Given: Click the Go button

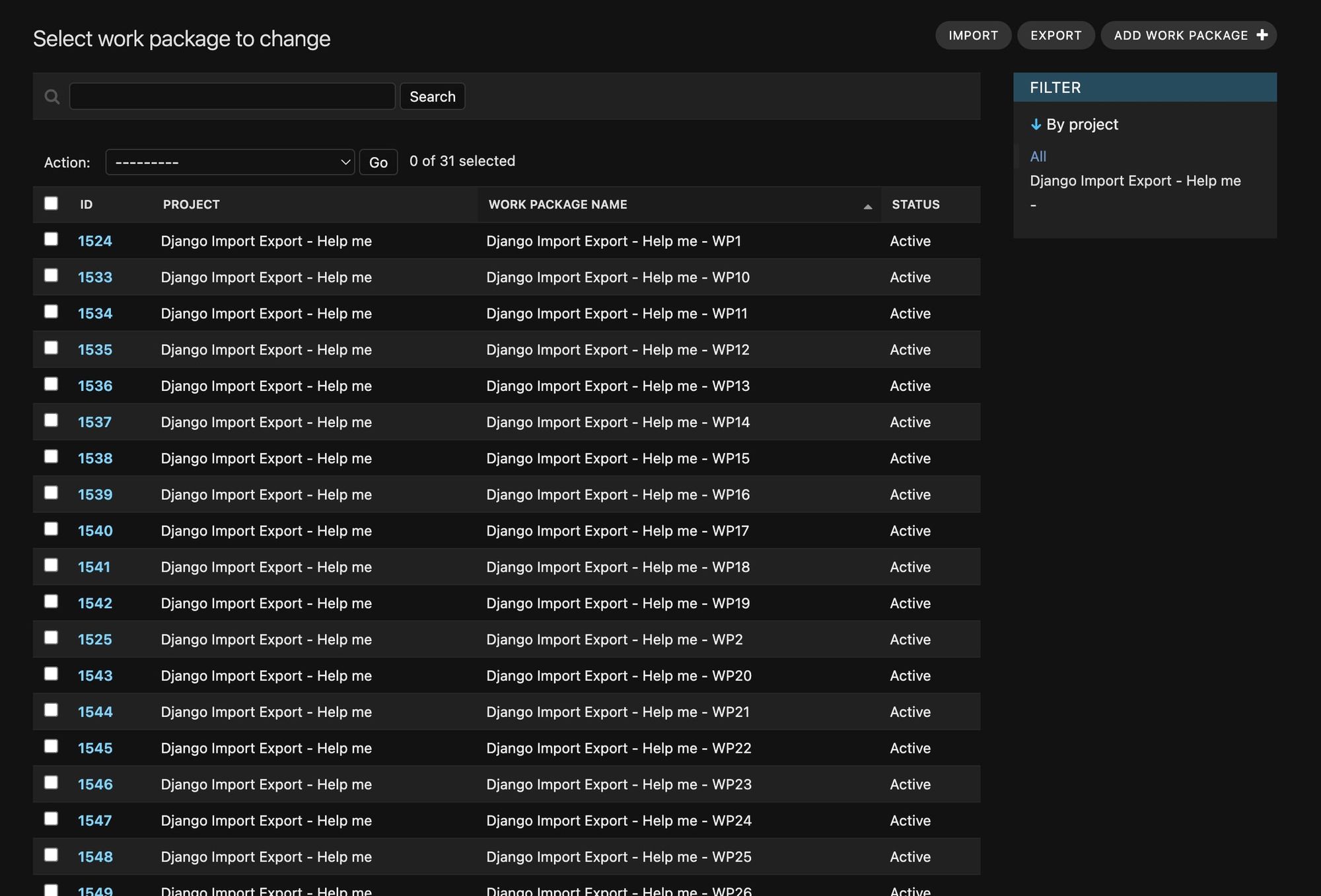Looking at the screenshot, I should tap(378, 162).
